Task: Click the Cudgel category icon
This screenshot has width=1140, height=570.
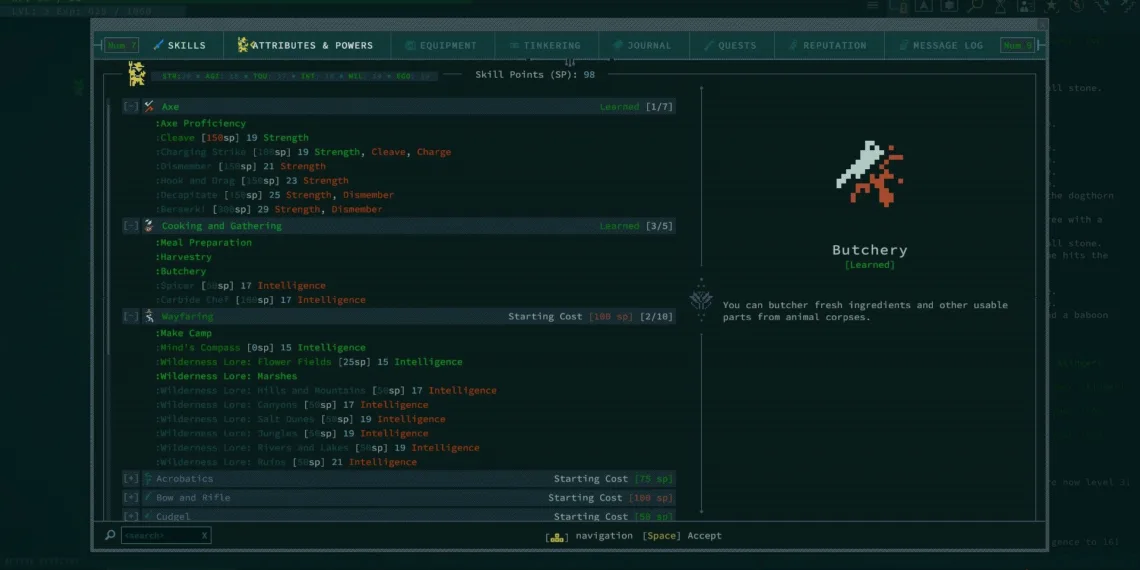Action: click(x=148, y=516)
